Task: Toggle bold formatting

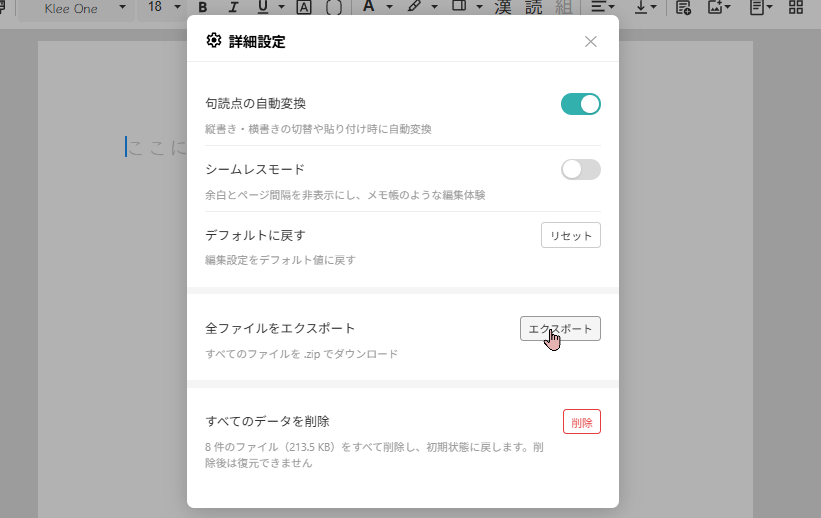Action: 203,7
